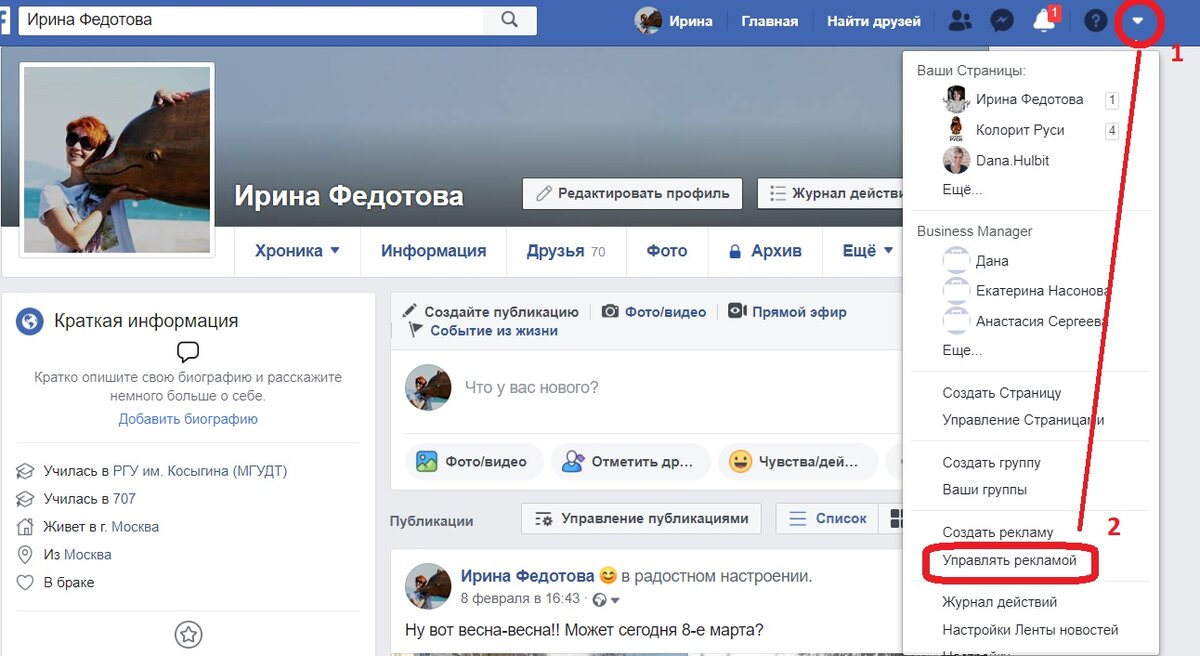Image resolution: width=1200 pixels, height=656 pixels.
Task: Click Управлять рекламой menu item
Action: (1010, 561)
